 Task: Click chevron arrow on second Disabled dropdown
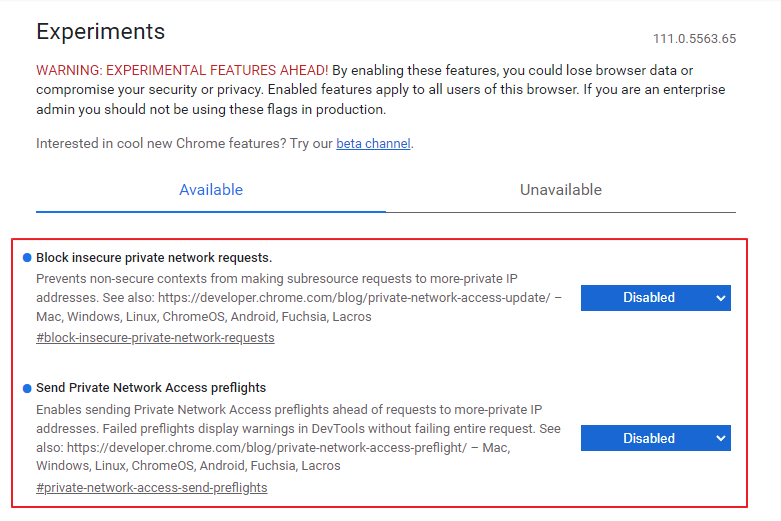tap(720, 438)
